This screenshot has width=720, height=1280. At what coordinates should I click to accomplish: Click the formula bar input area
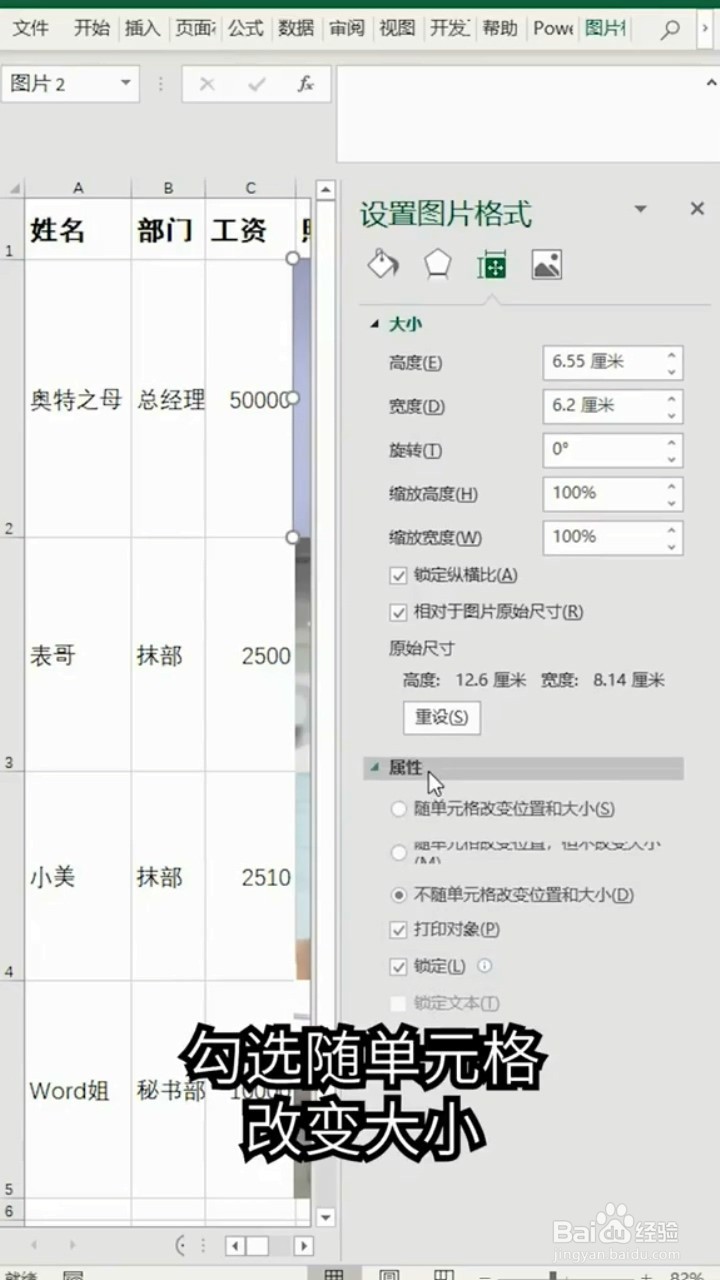point(528,113)
